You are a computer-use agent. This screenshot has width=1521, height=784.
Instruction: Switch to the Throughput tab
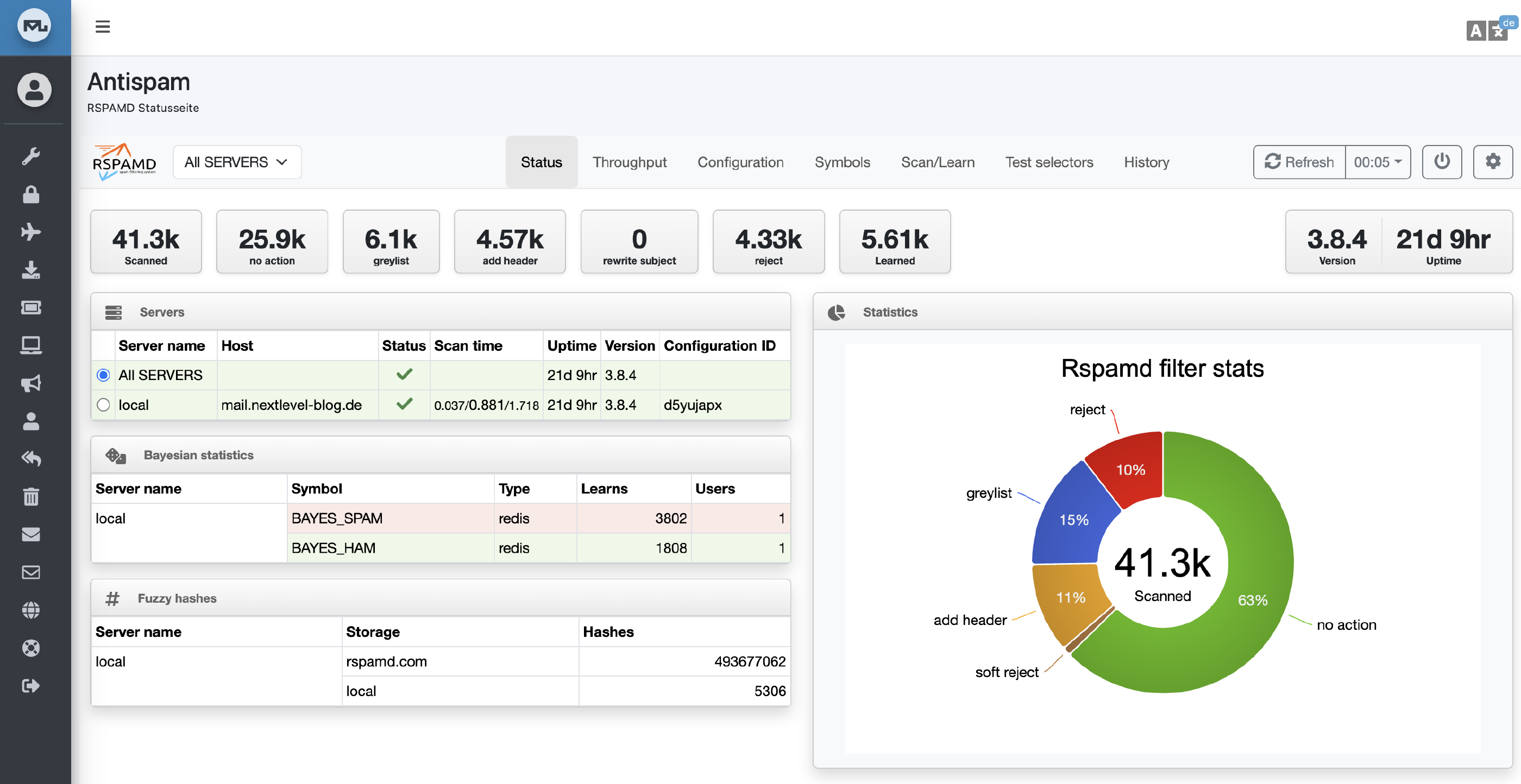pos(630,162)
